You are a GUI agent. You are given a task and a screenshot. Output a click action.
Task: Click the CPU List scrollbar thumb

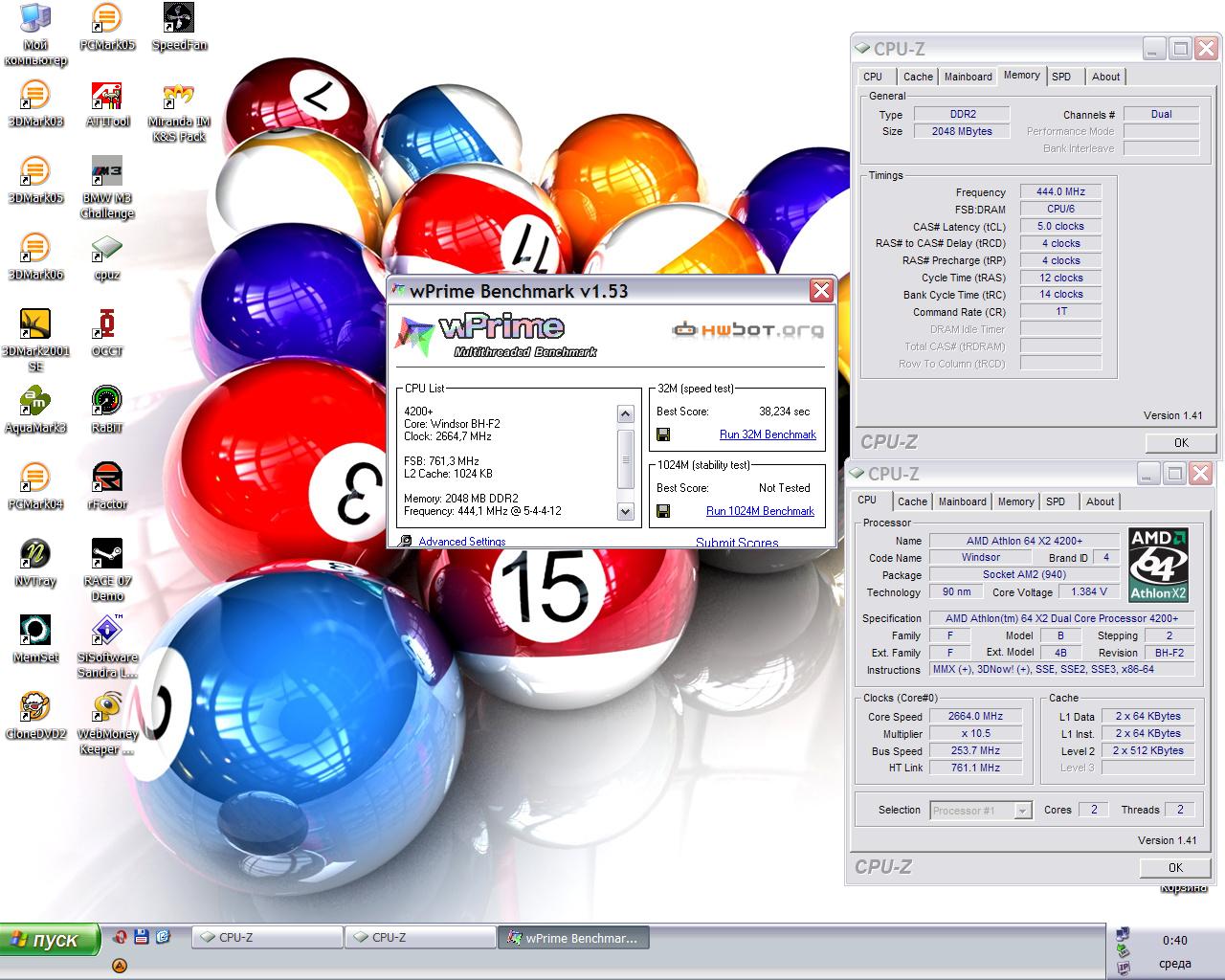coord(626,457)
